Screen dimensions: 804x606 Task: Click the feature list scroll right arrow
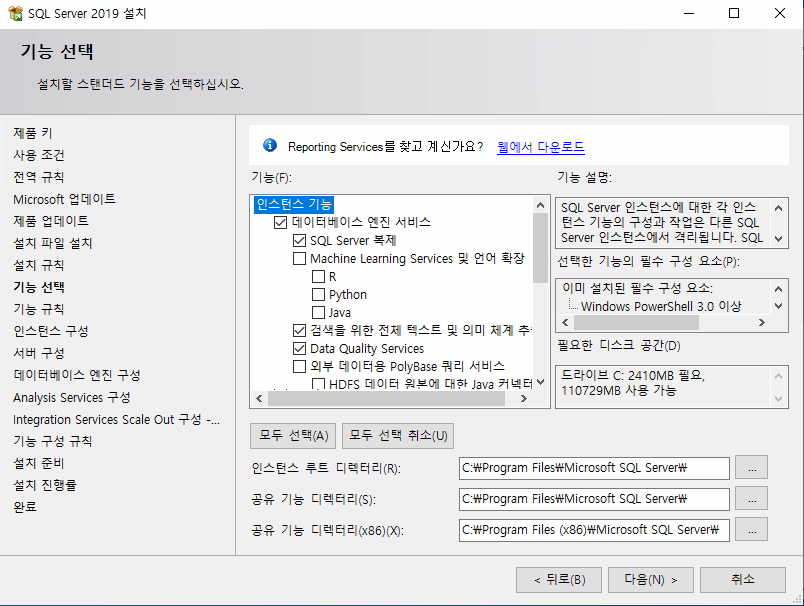pos(524,398)
